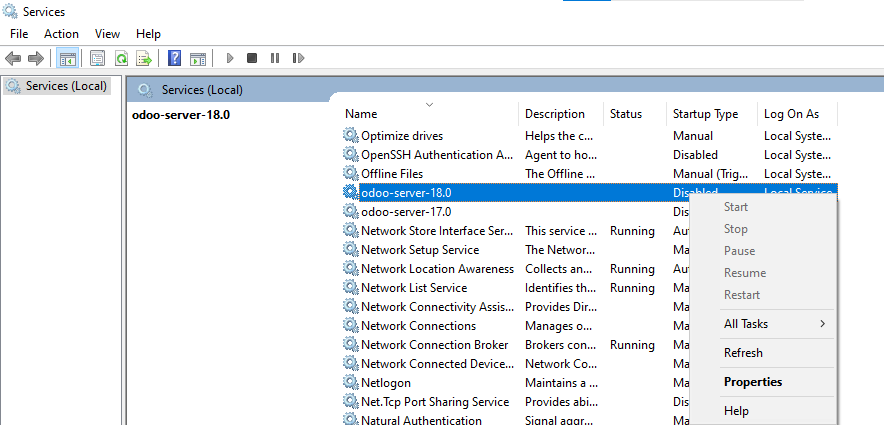Click the Show/Hide Action Pane icon
The image size is (884, 425).
[198, 58]
